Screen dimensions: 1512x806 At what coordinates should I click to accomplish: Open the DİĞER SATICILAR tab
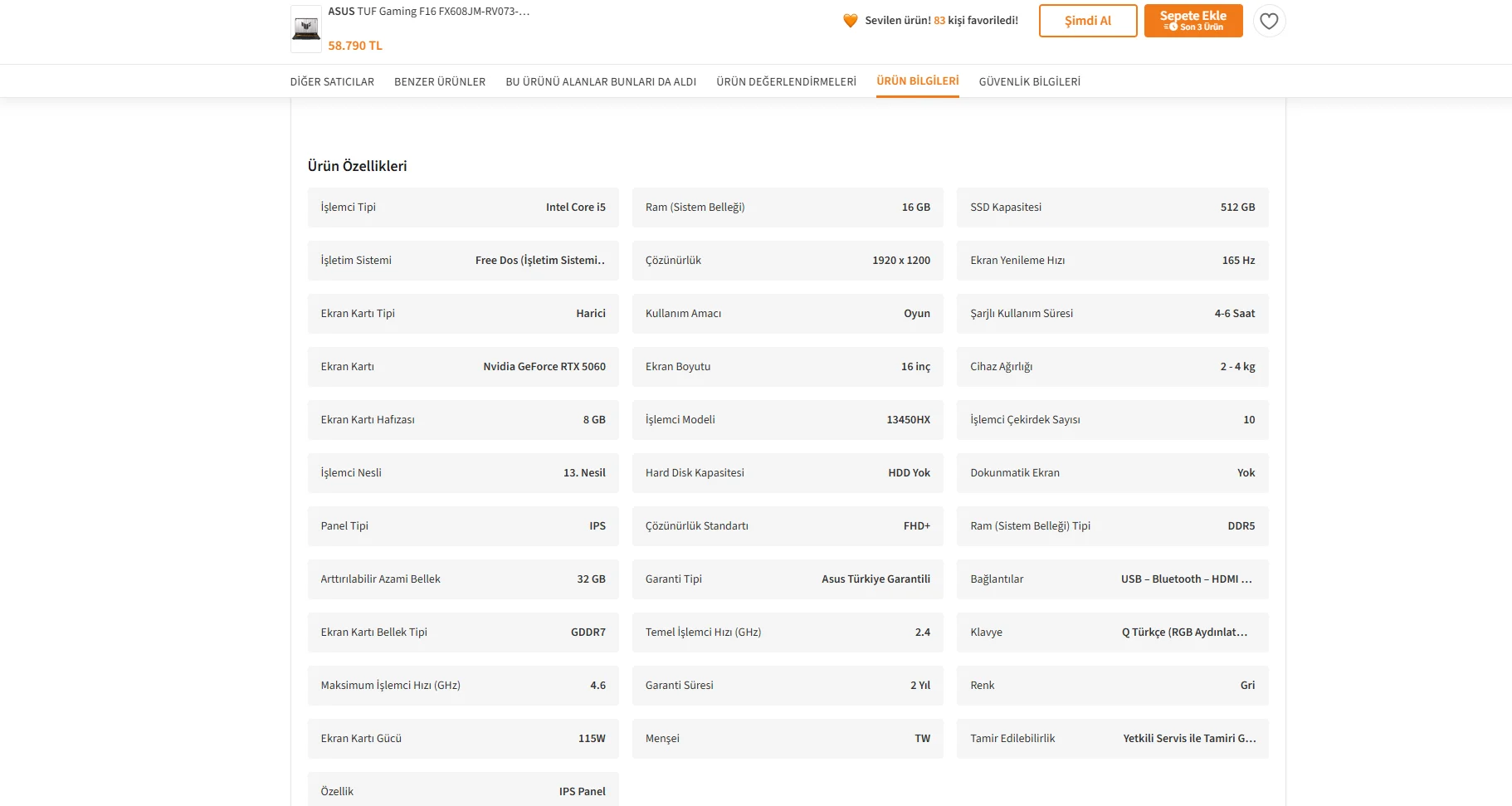[332, 81]
